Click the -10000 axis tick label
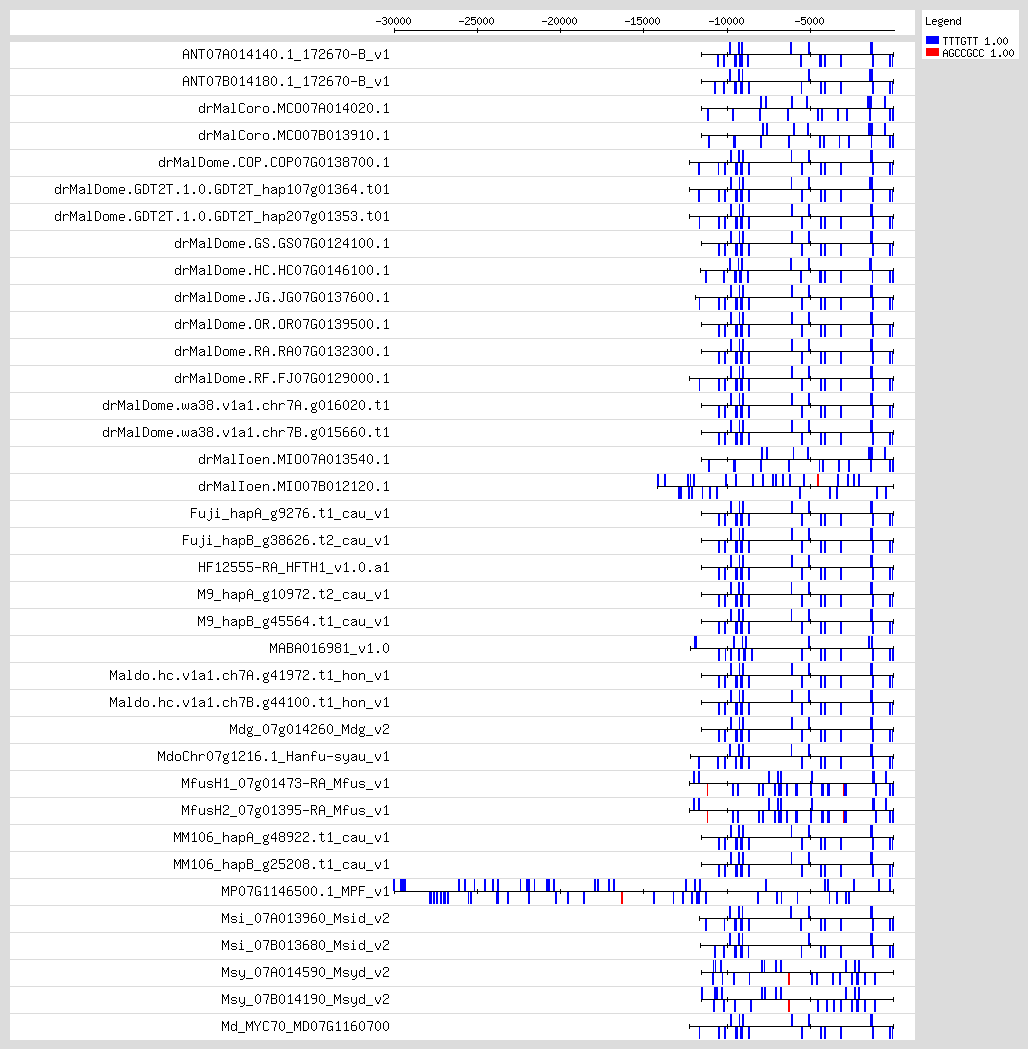The image size is (1028, 1049). [725, 20]
